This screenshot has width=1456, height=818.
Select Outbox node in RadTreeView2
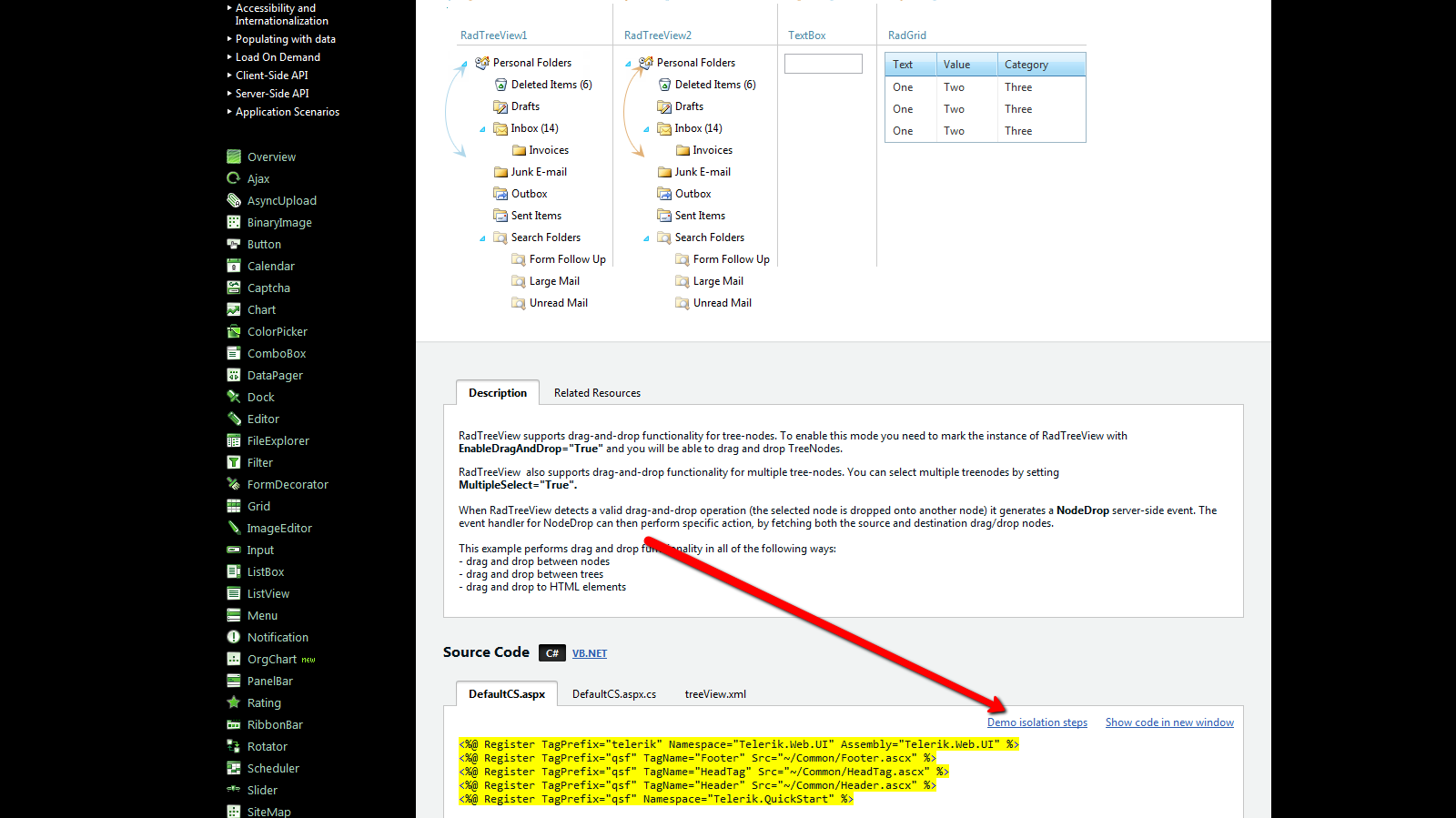[x=693, y=194]
